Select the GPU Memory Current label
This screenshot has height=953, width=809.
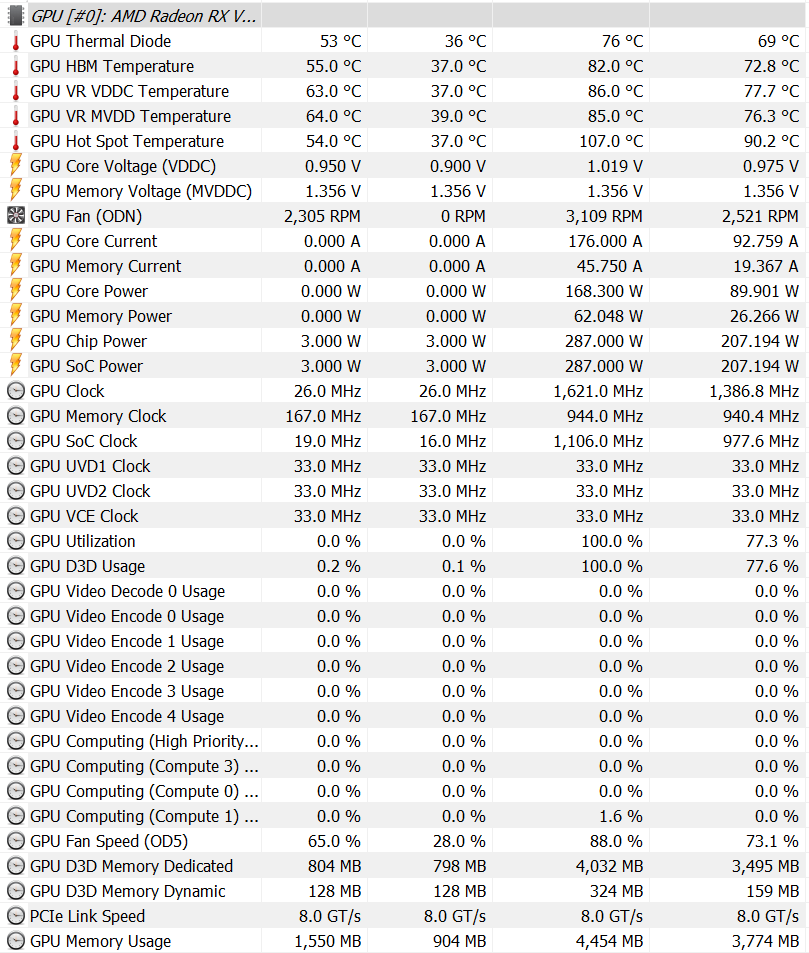pos(105,266)
